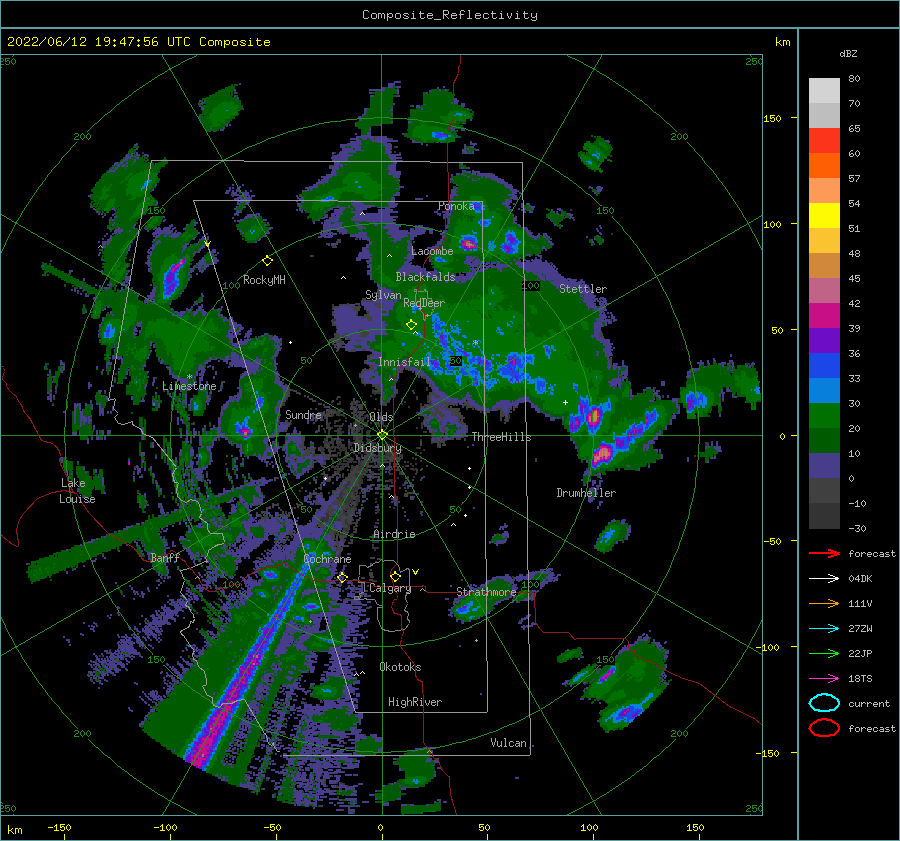Click the yellow diamond marker below RedDeer
Viewport: 900px width, 841px height.
[411, 325]
